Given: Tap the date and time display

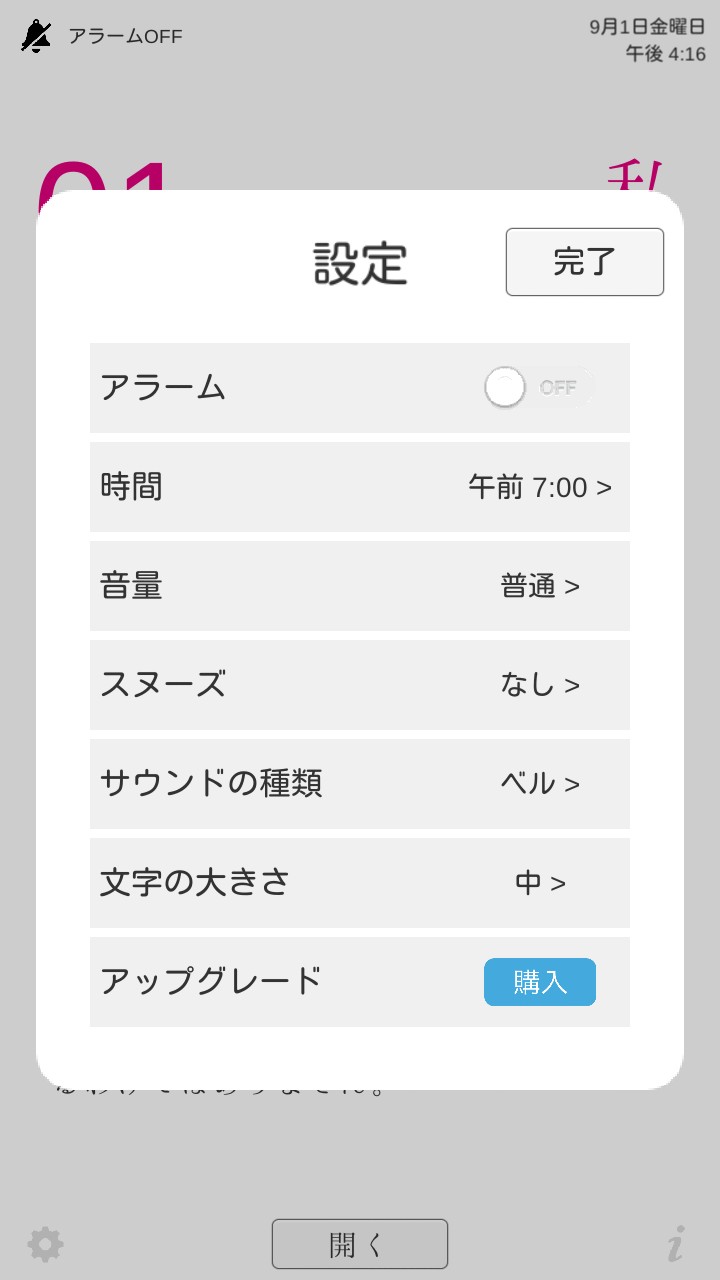Looking at the screenshot, I should [647, 40].
